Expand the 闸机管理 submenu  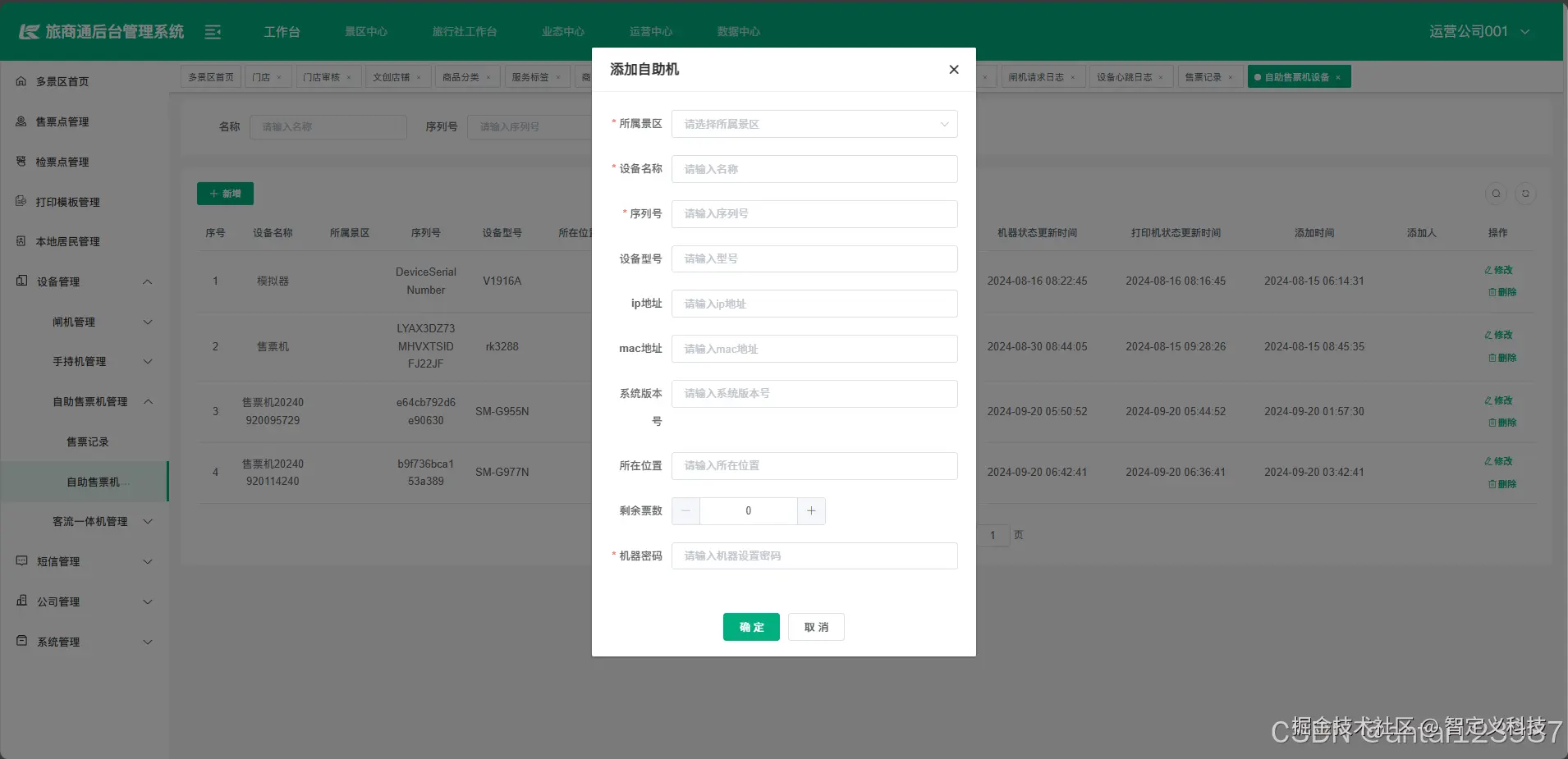click(85, 322)
